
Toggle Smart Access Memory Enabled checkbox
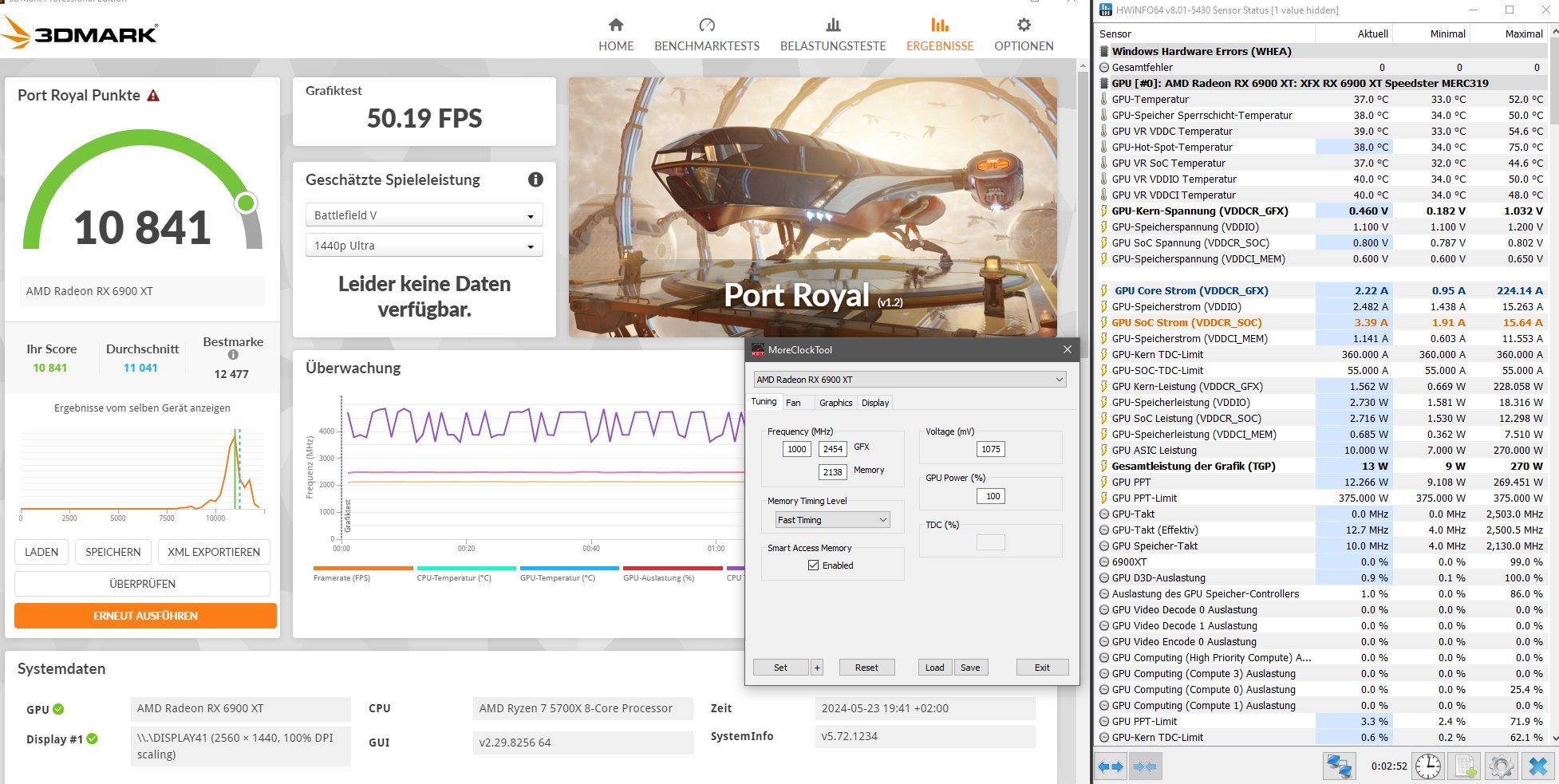(x=813, y=565)
